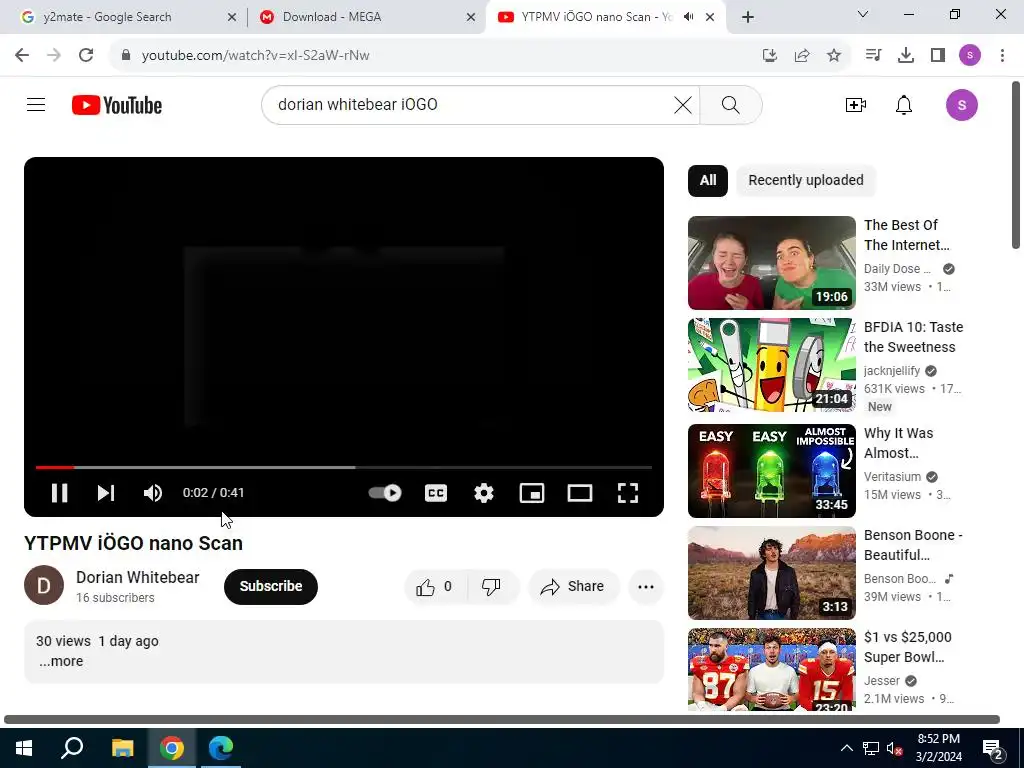This screenshot has width=1024, height=768.
Task: Open the video settings gear
Action: click(x=483, y=493)
